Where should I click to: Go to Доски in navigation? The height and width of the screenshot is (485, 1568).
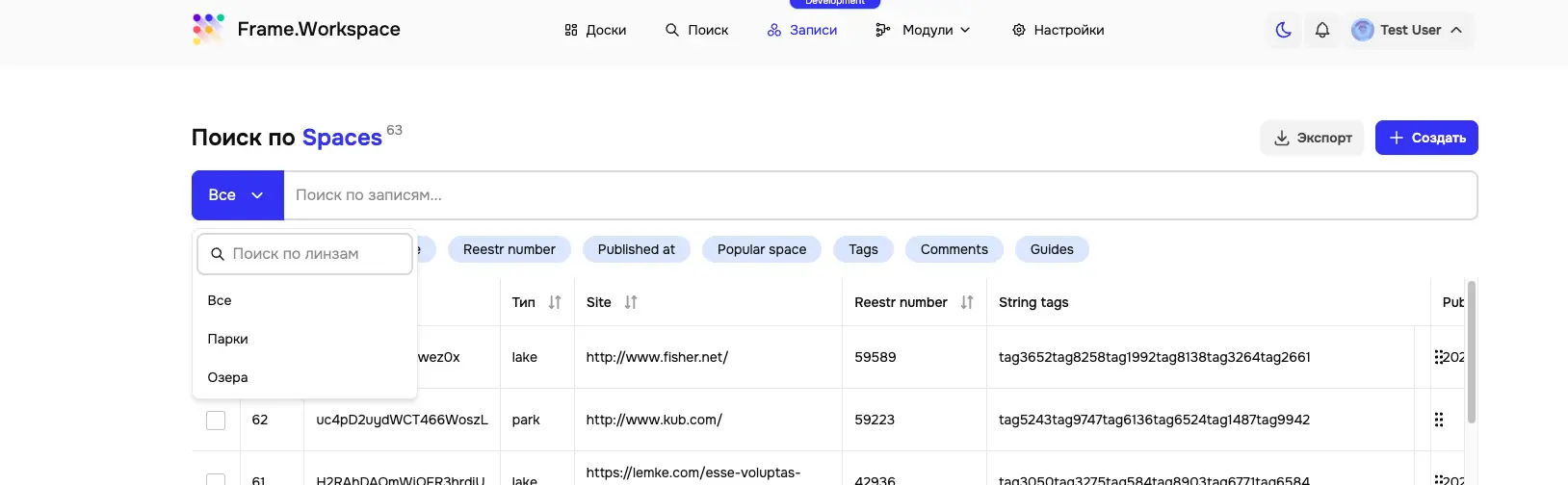[595, 30]
